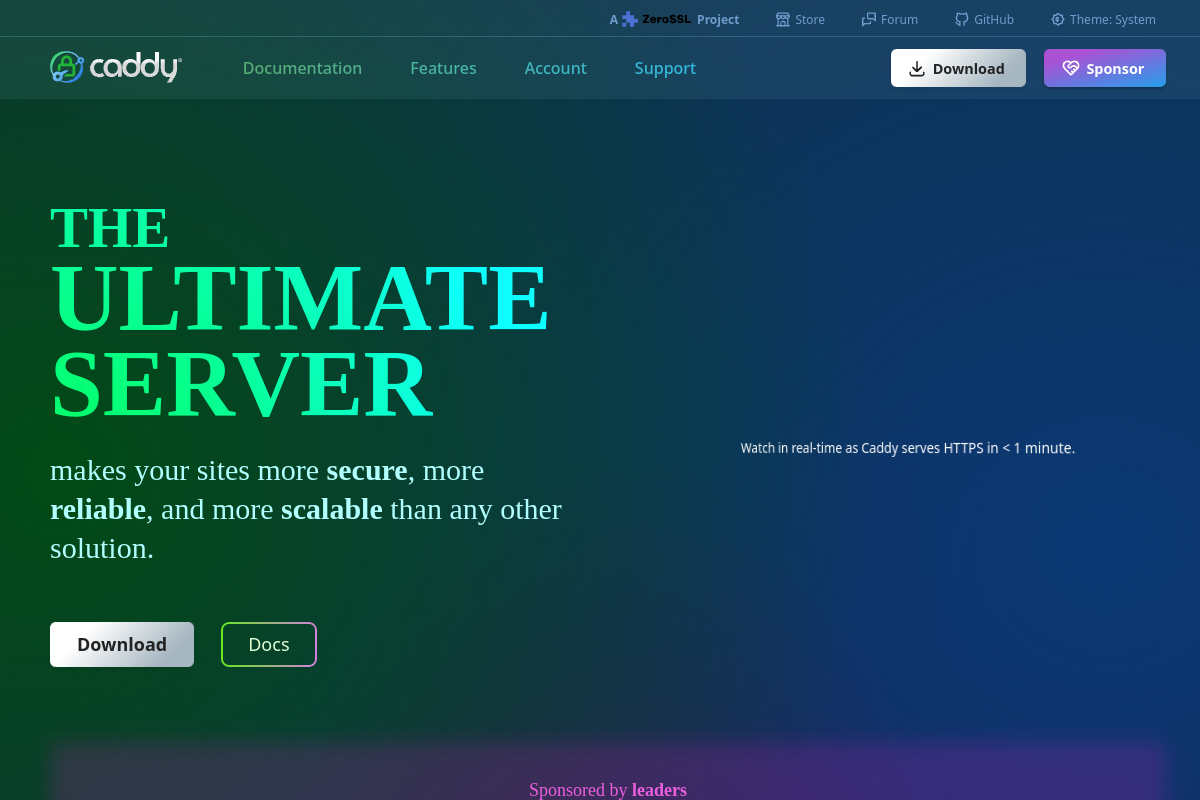
Task: Click the purple Sponsor button
Action: [x=1105, y=68]
